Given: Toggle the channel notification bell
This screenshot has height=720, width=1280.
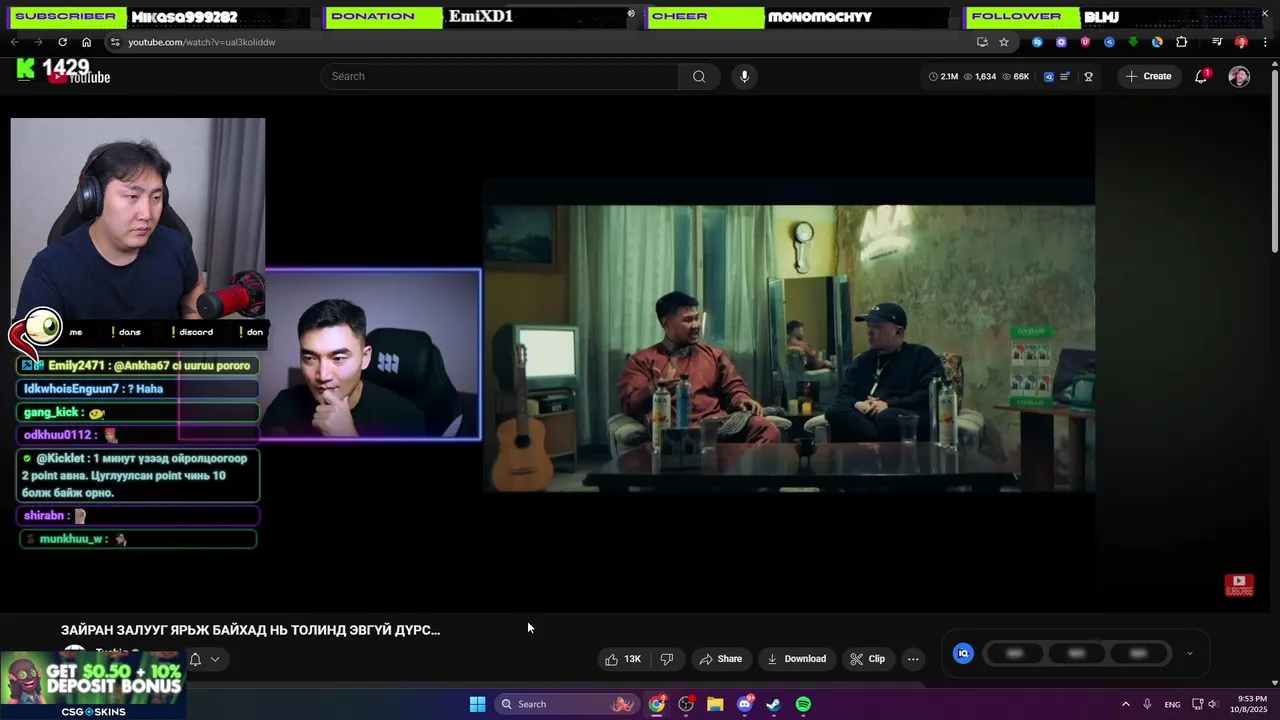Looking at the screenshot, I should [195, 659].
